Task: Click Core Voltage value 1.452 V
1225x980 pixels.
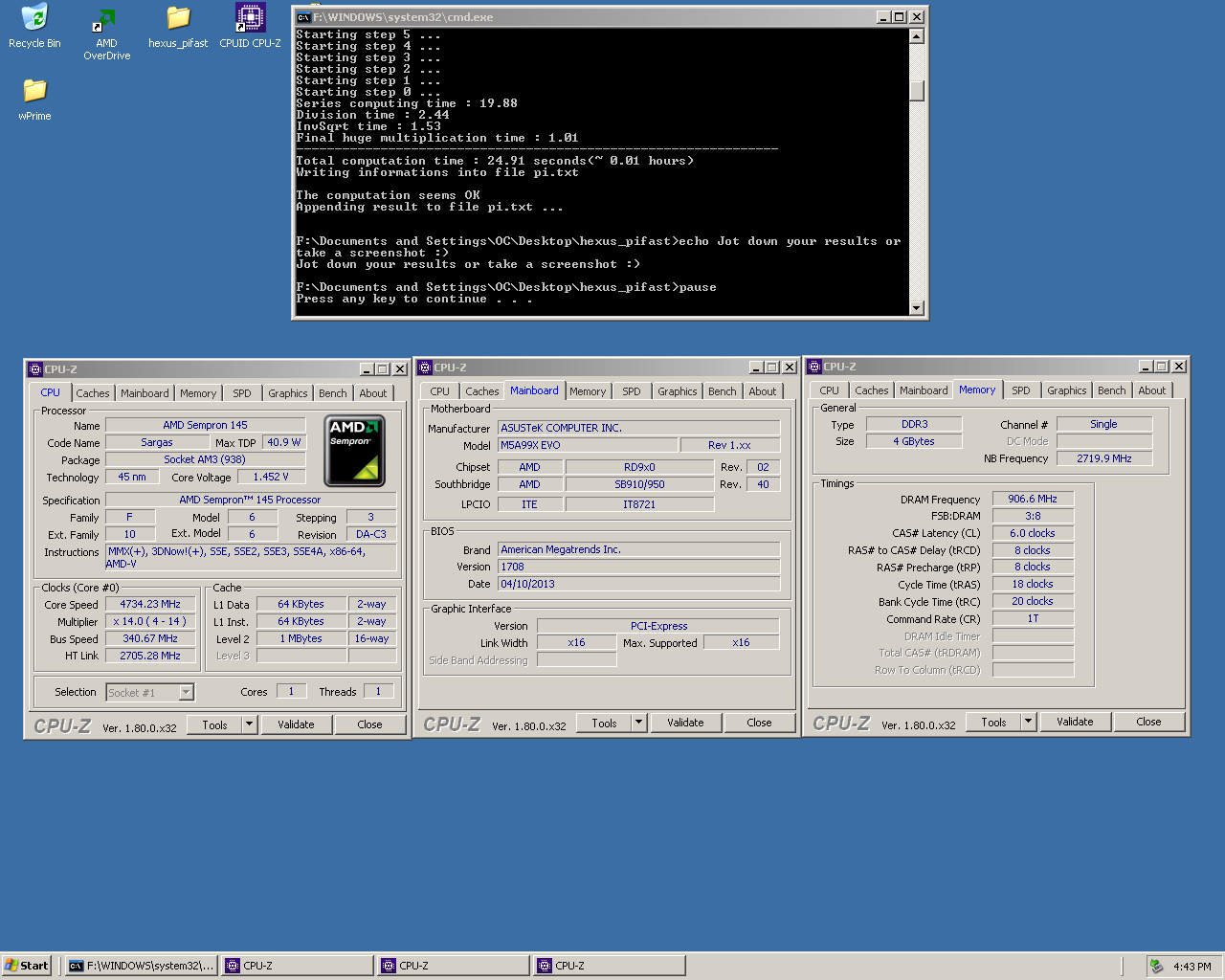Action: pos(271,477)
